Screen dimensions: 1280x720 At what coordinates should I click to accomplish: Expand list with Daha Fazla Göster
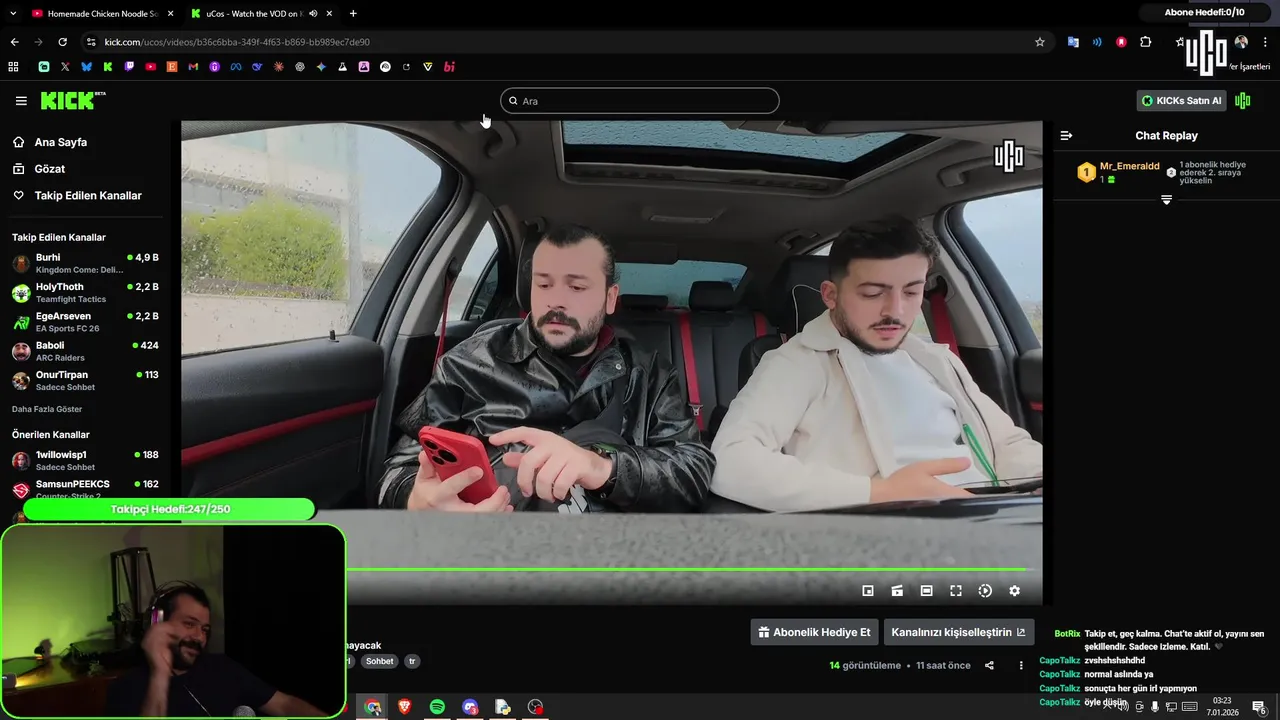pyautogui.click(x=47, y=409)
